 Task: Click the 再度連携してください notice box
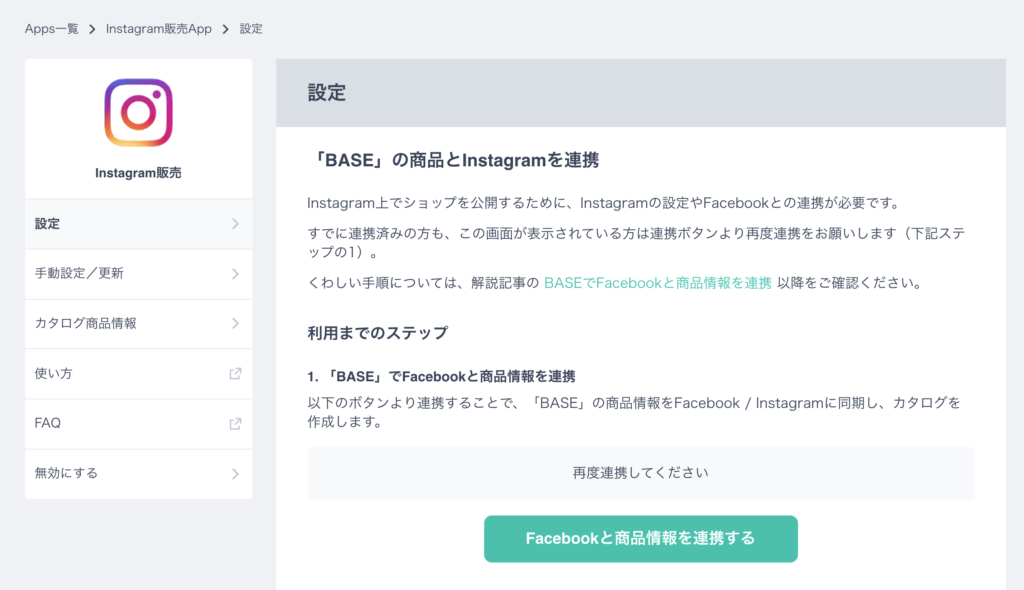[x=640, y=473]
